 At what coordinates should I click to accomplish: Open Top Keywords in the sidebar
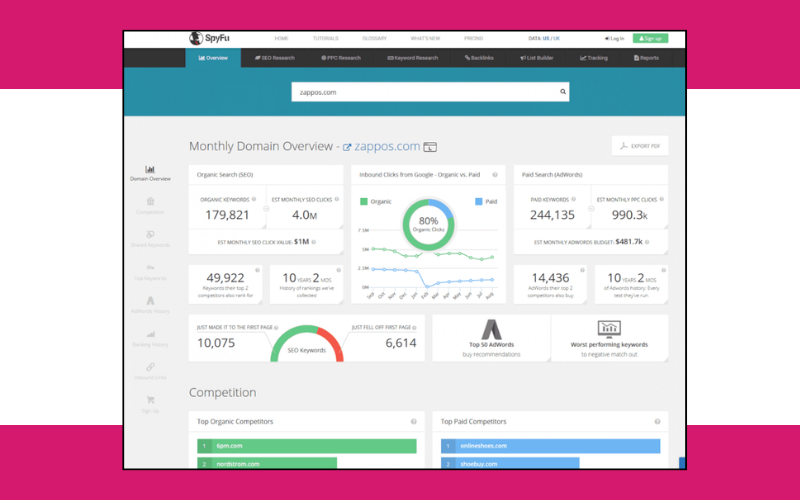150,272
